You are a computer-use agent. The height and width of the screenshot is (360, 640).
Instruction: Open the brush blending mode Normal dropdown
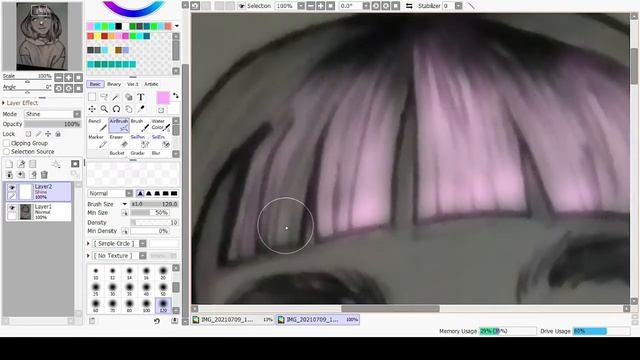point(110,193)
